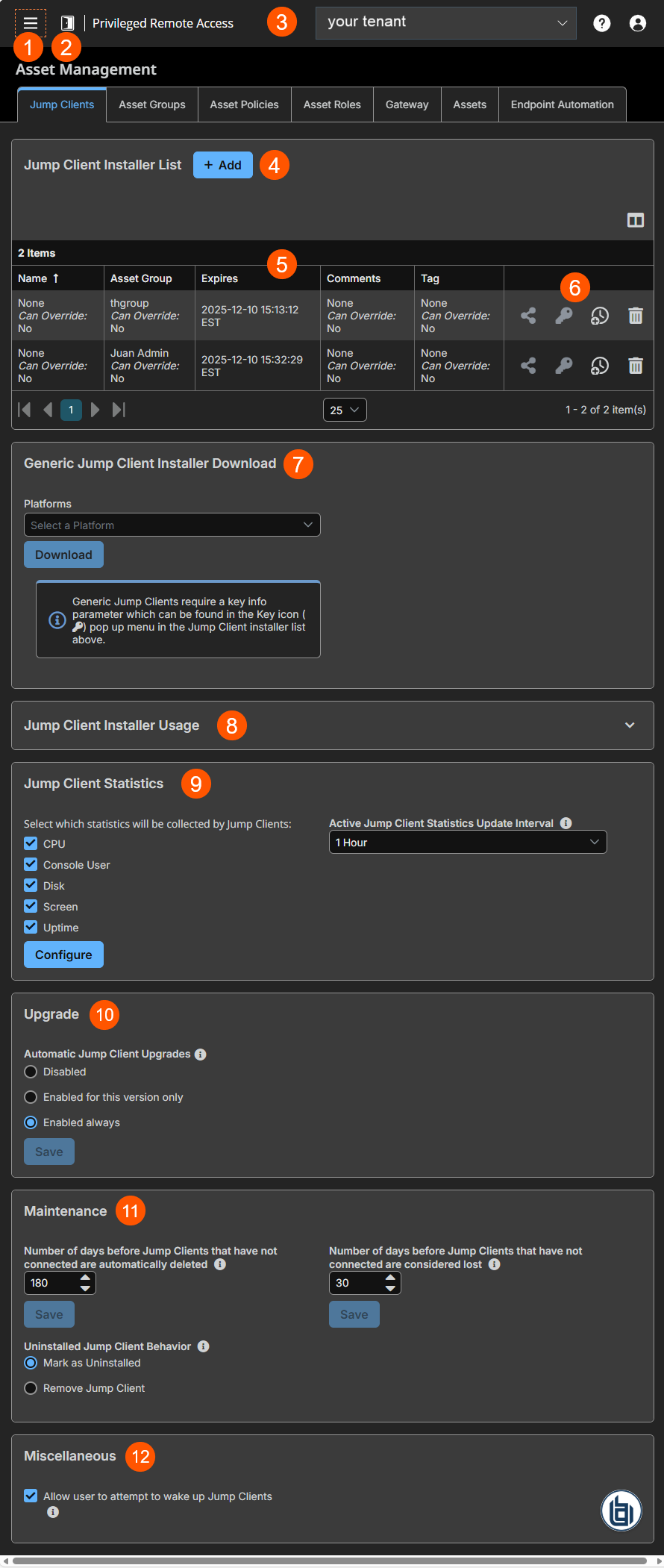Image resolution: width=664 pixels, height=1568 pixels.
Task: Increase the considered lost days value from 30
Action: click(x=391, y=1278)
